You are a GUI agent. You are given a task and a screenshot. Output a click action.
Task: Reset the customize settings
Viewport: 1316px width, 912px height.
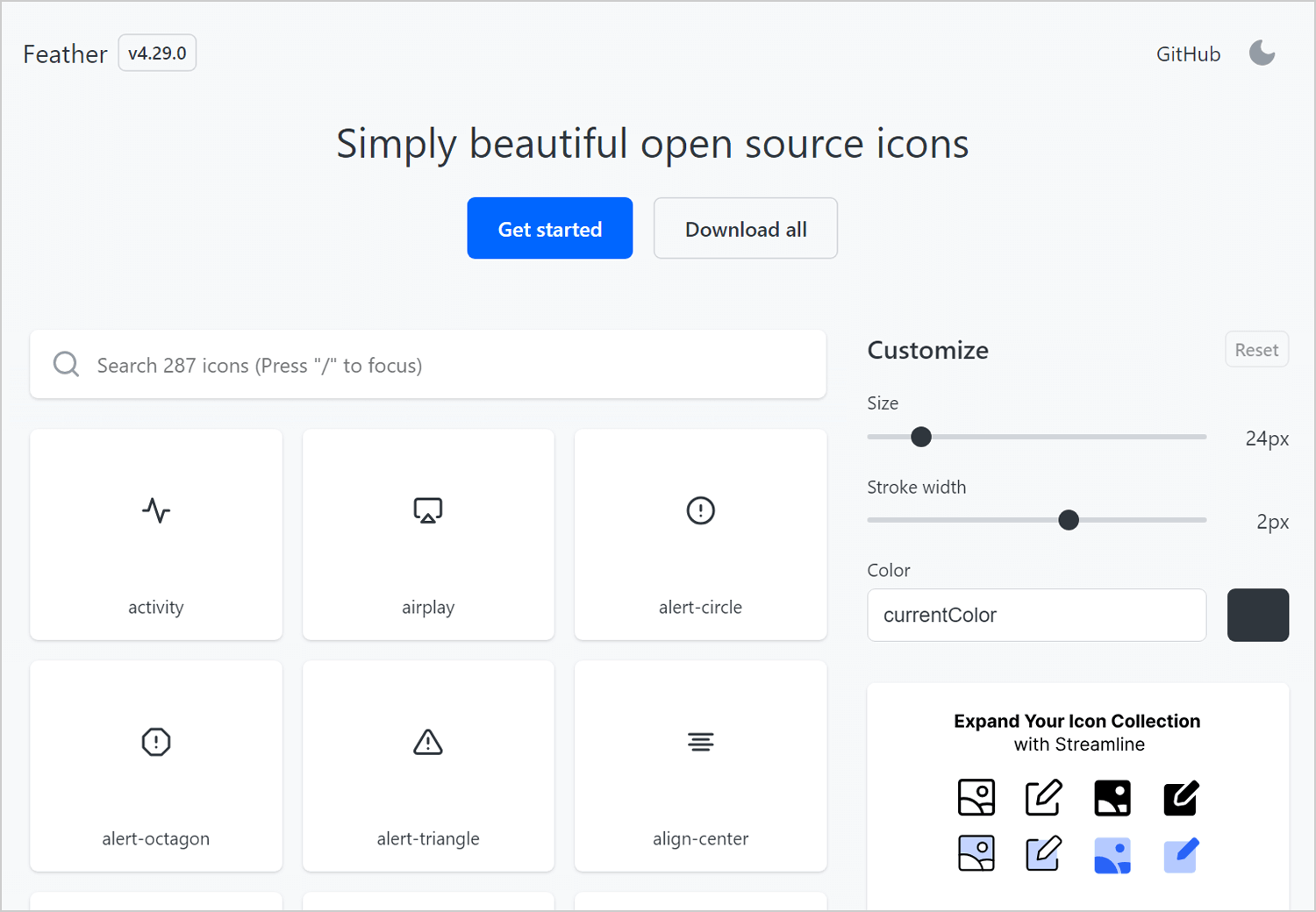click(x=1257, y=350)
